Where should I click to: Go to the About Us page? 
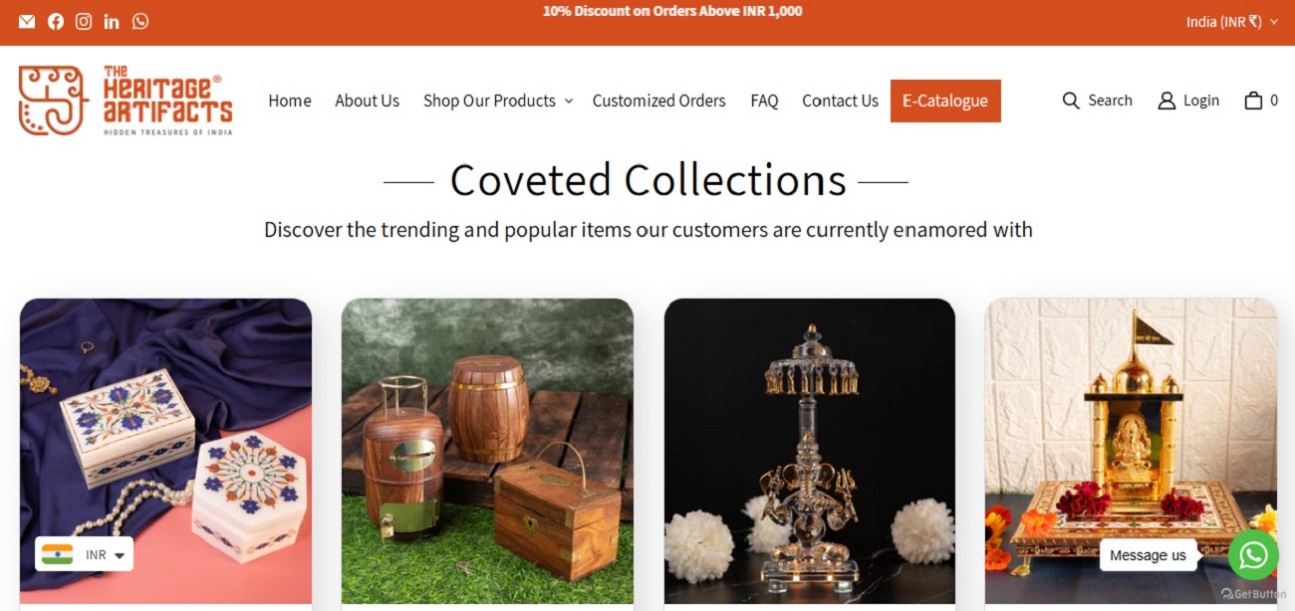(x=367, y=100)
